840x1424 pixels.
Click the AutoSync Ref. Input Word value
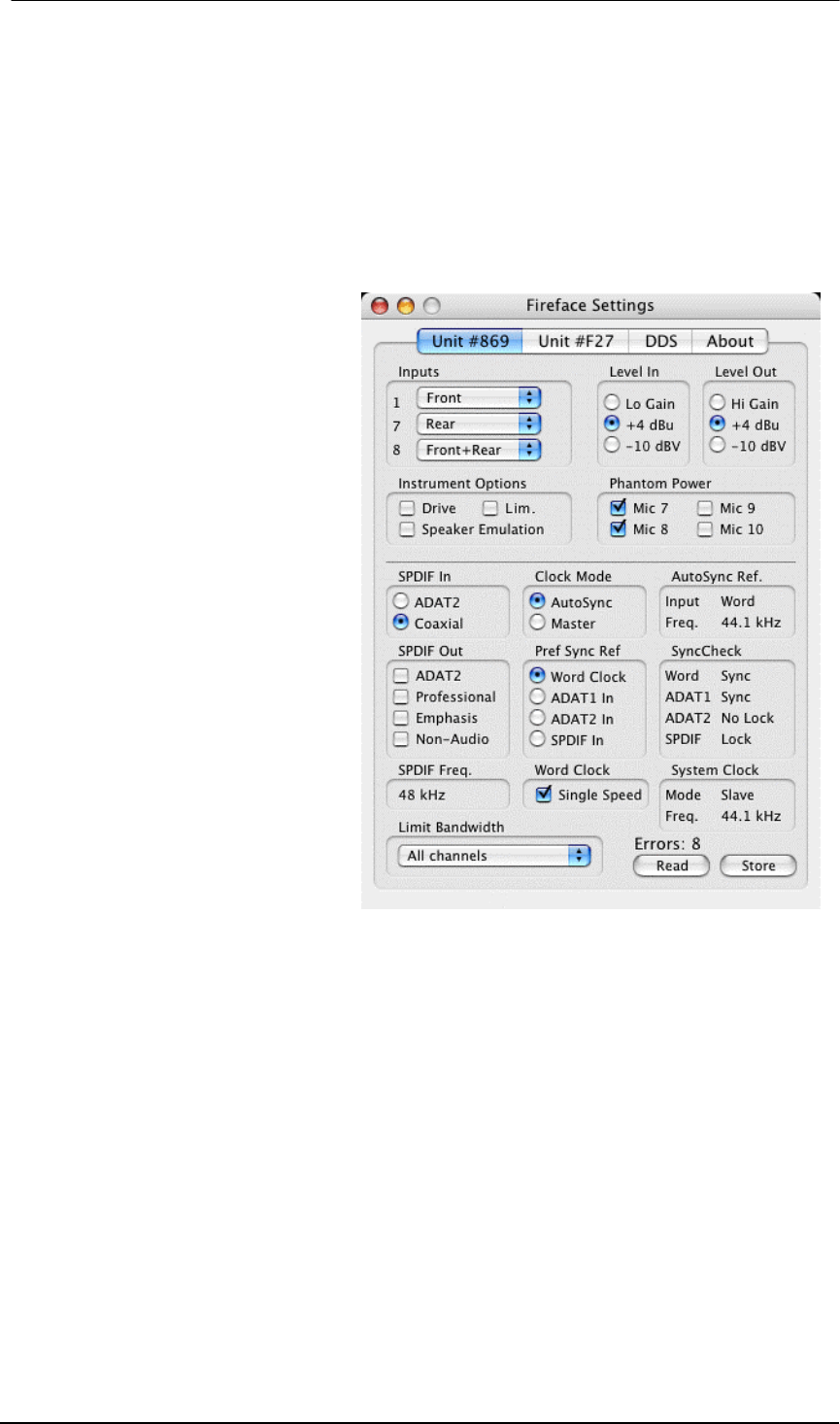[x=738, y=601]
